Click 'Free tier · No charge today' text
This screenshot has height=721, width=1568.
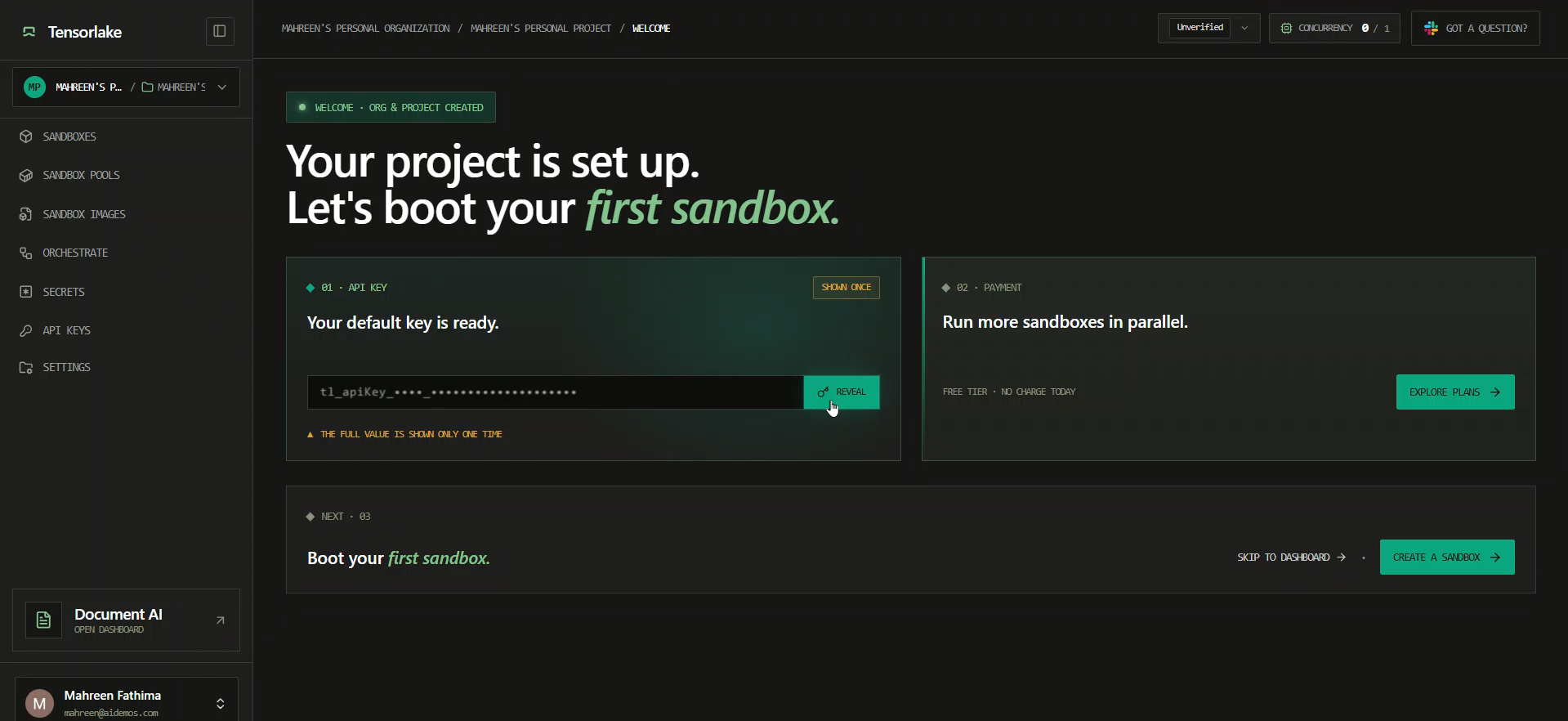coord(1009,392)
